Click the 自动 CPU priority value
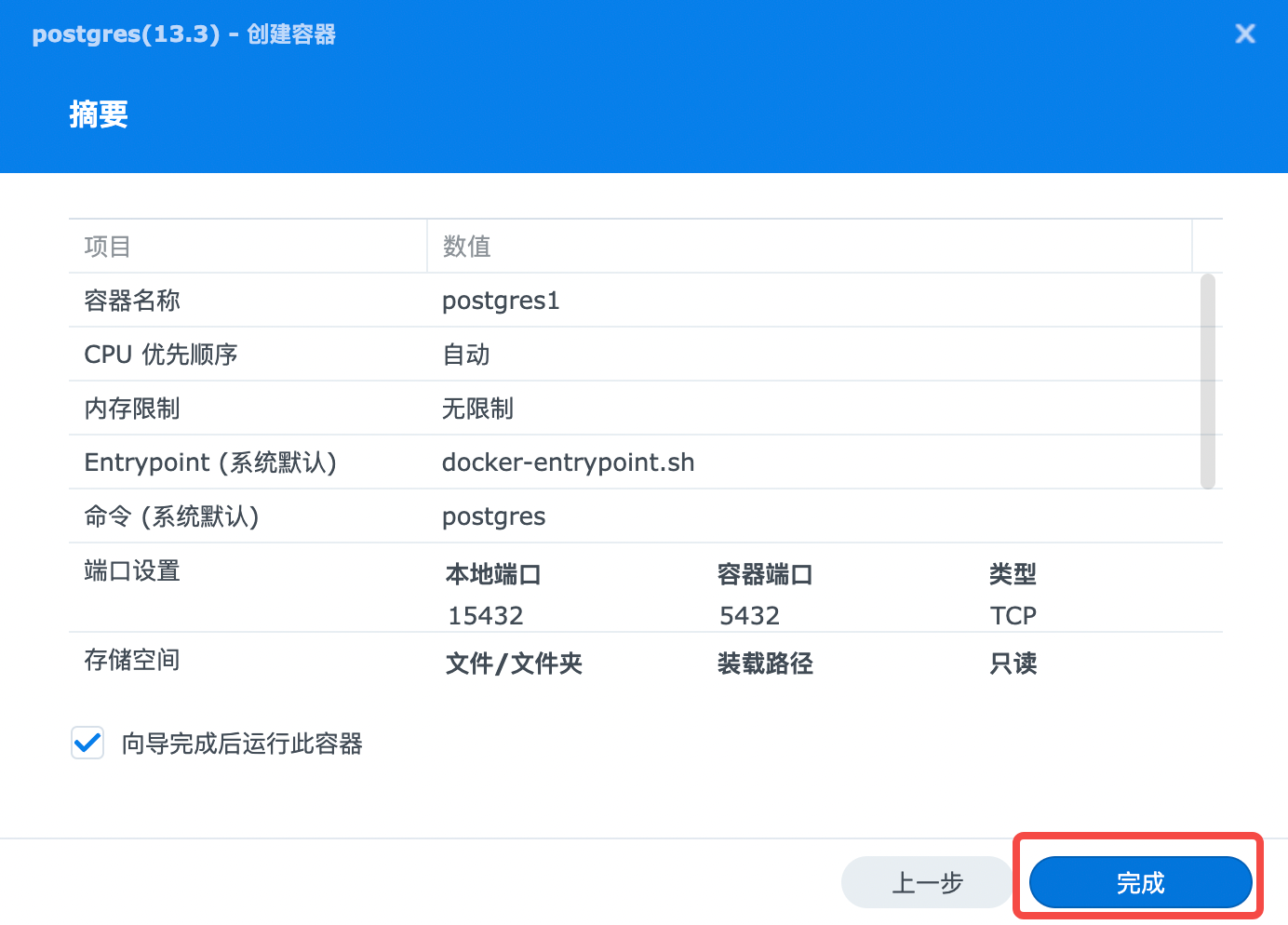 [x=466, y=355]
